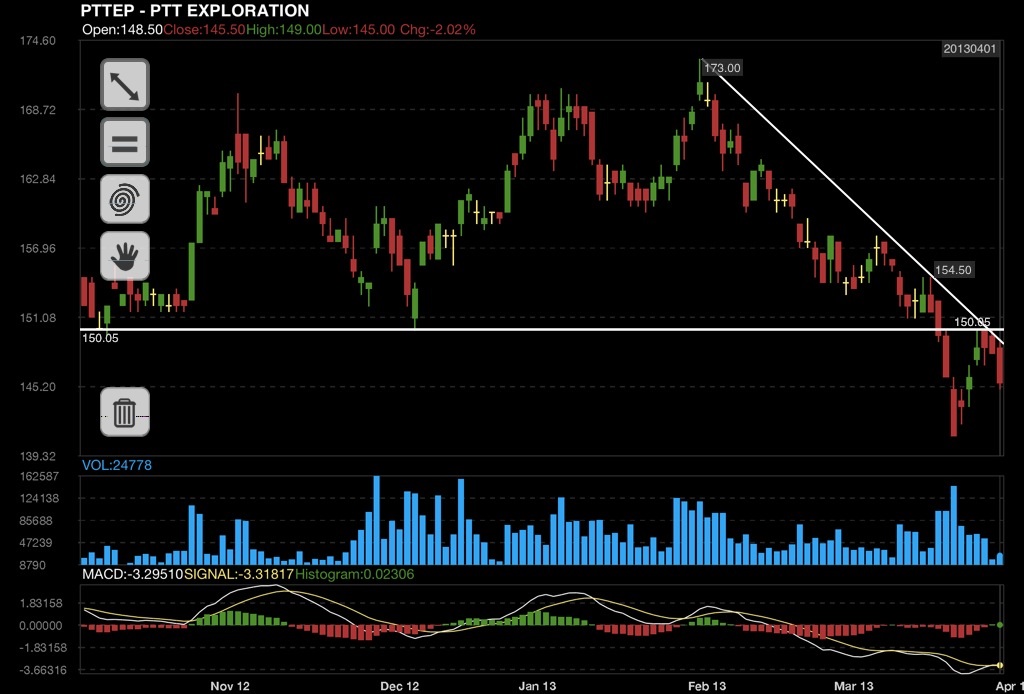This screenshot has width=1024, height=694.
Task: Click the yellow signal line endpoint dot
Action: point(1000,665)
